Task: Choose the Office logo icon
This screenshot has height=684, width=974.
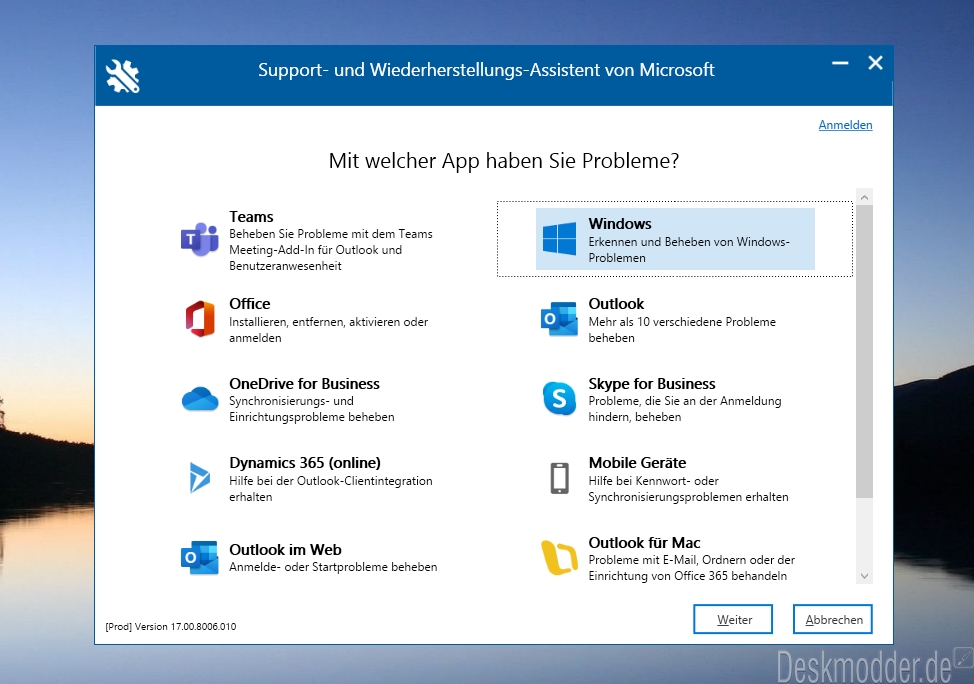Action: (x=200, y=319)
